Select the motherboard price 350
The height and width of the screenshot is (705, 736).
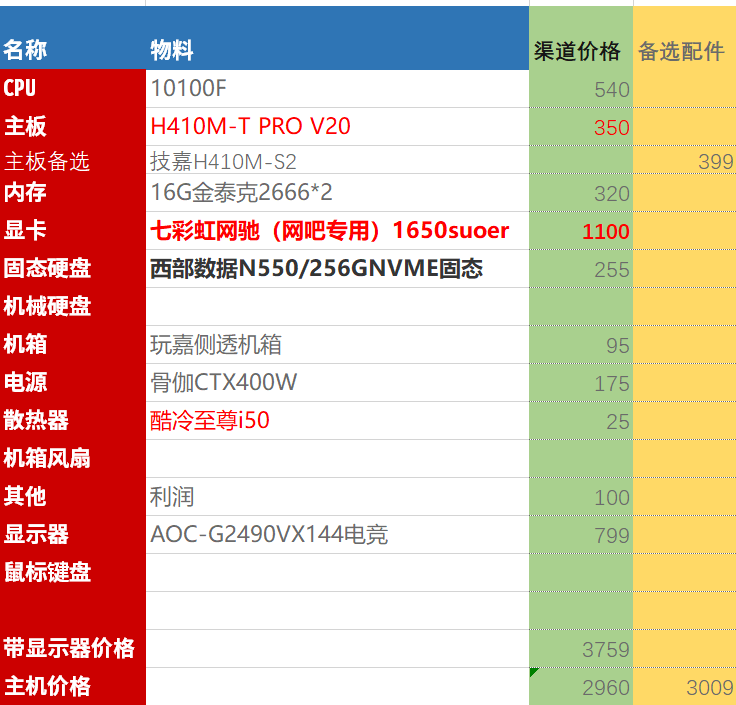(581, 127)
